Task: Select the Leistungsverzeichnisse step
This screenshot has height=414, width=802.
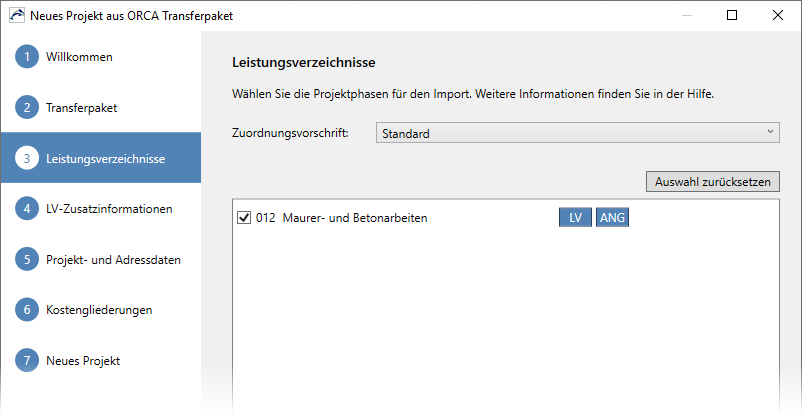Action: [100, 158]
